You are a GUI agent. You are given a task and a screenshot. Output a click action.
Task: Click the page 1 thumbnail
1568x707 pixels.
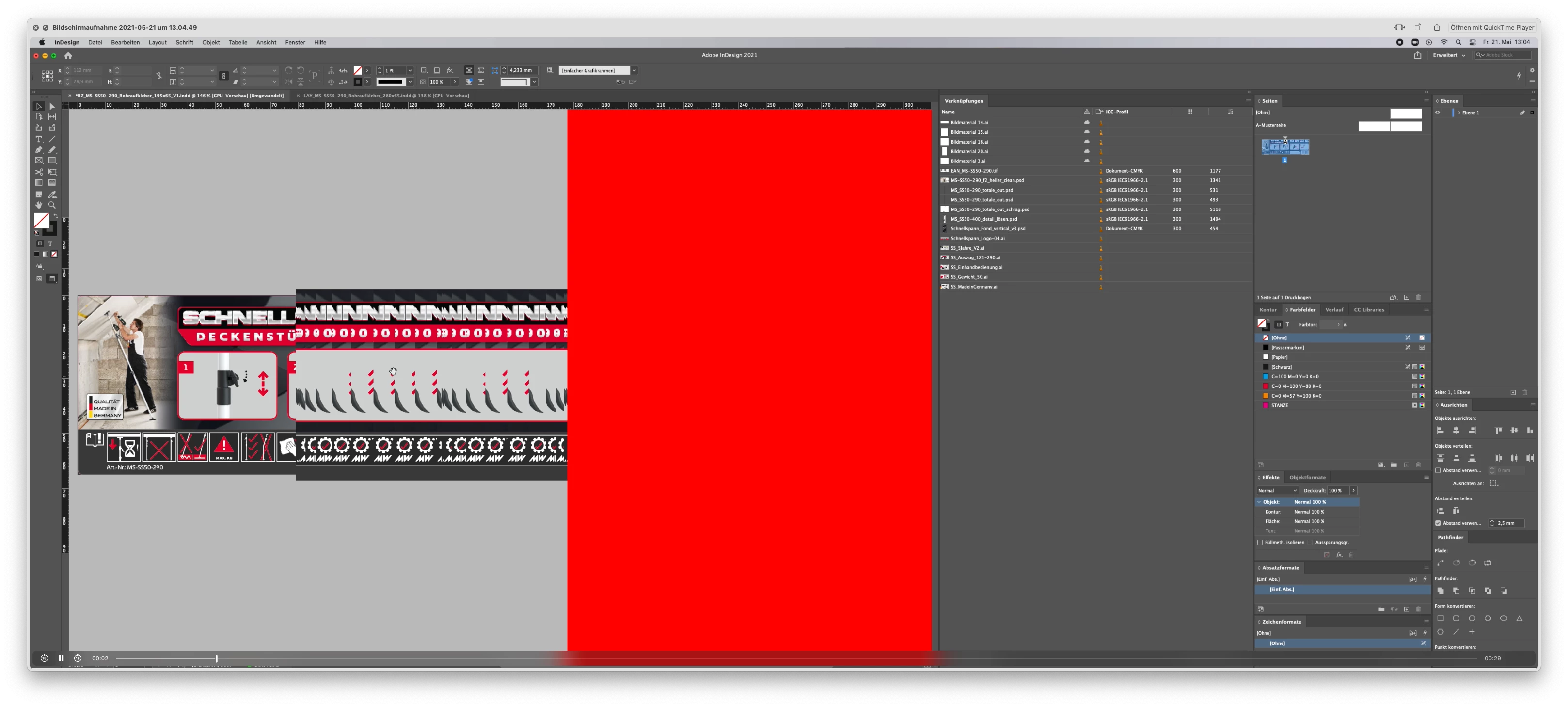(x=1285, y=147)
